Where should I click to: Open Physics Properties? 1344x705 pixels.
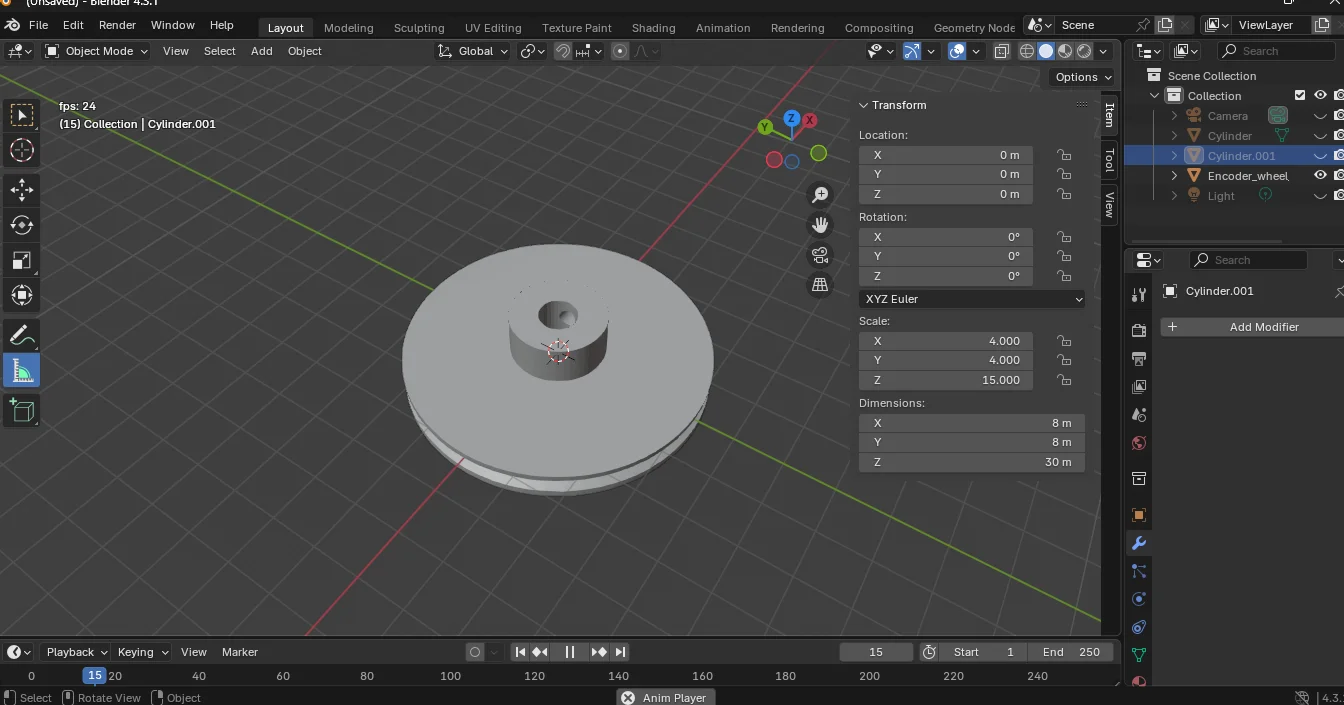click(x=1137, y=599)
